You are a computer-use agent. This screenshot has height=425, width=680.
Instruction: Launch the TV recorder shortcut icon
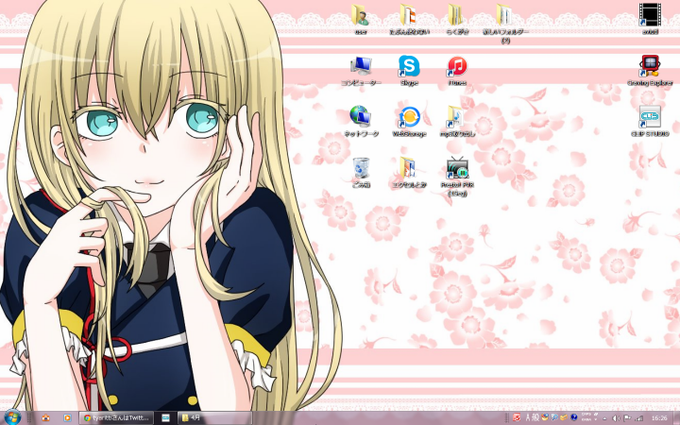coord(457,177)
